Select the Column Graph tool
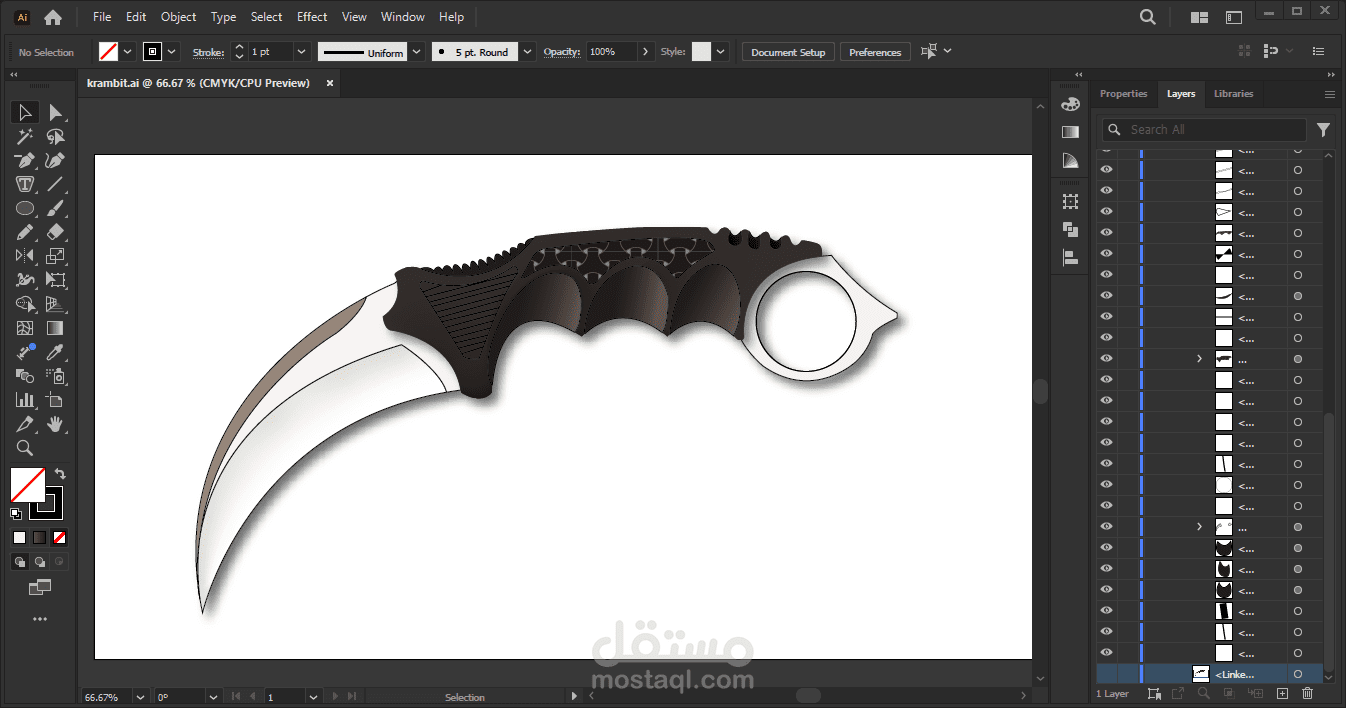The height and width of the screenshot is (708, 1346). pyautogui.click(x=25, y=400)
